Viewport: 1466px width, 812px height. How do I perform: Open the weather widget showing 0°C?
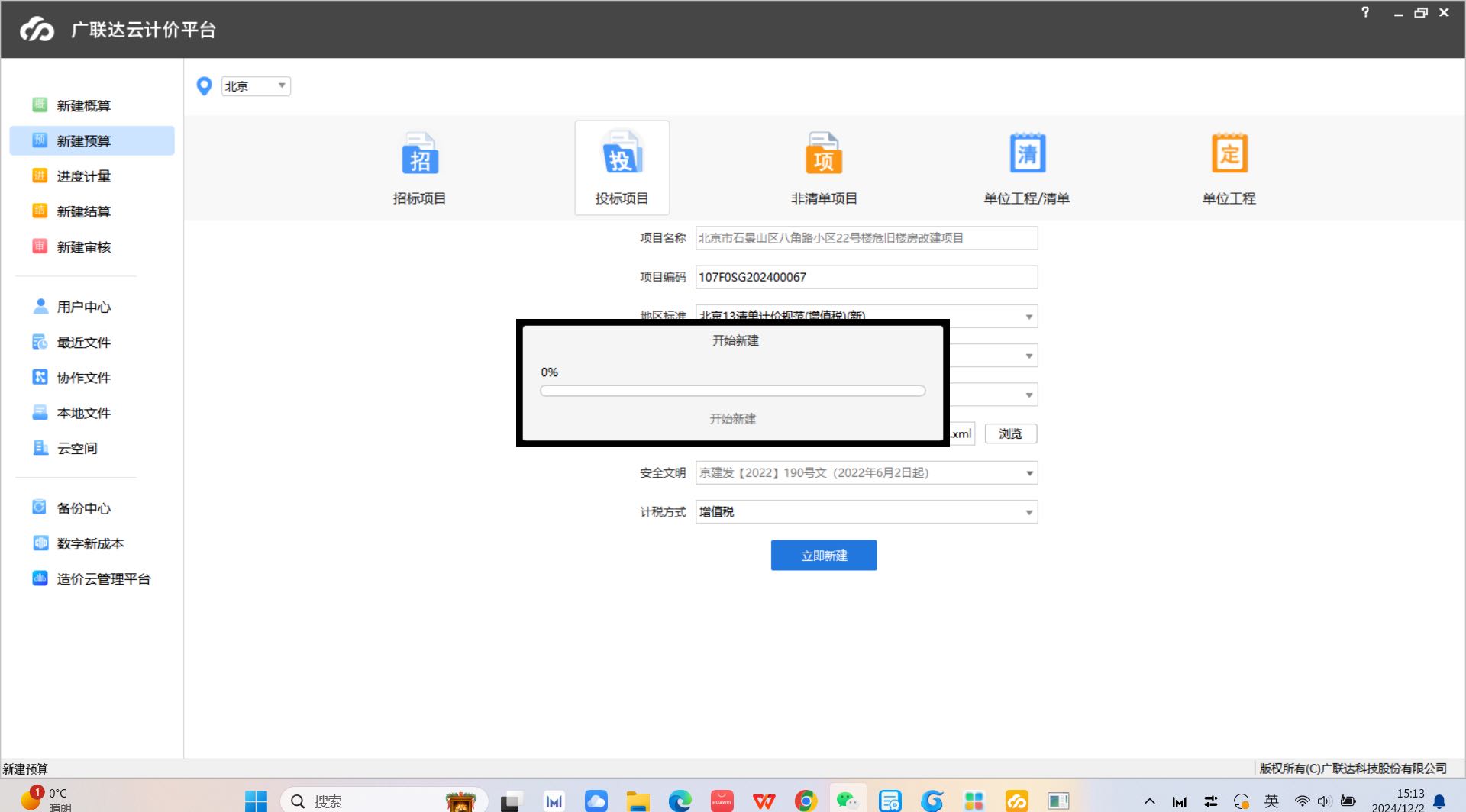tap(46, 799)
